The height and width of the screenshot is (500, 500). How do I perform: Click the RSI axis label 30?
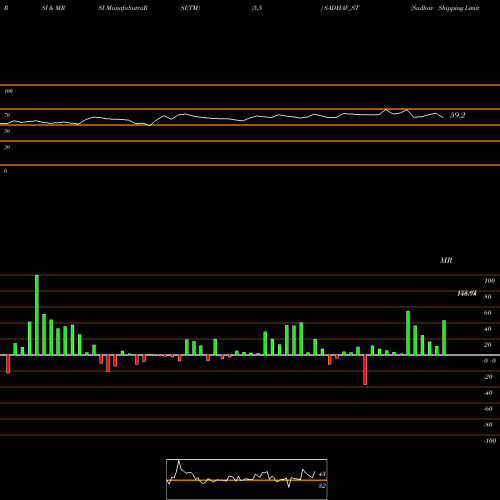click(7, 147)
